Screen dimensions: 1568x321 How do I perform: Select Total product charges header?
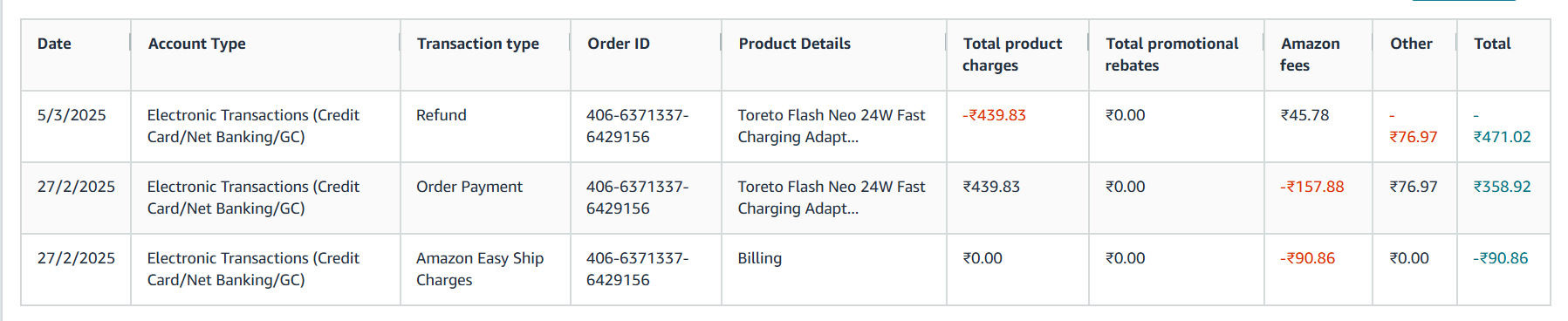coord(1012,54)
